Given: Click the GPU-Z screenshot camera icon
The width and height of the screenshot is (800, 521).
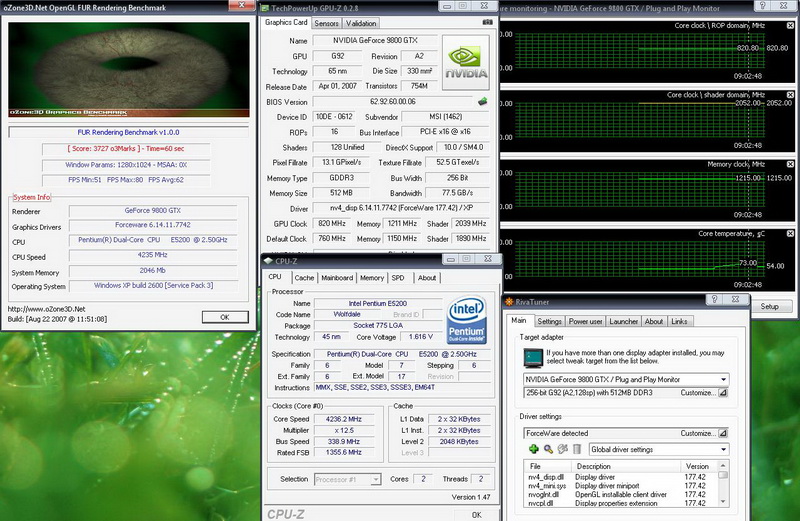Looking at the screenshot, I should click(x=487, y=22).
